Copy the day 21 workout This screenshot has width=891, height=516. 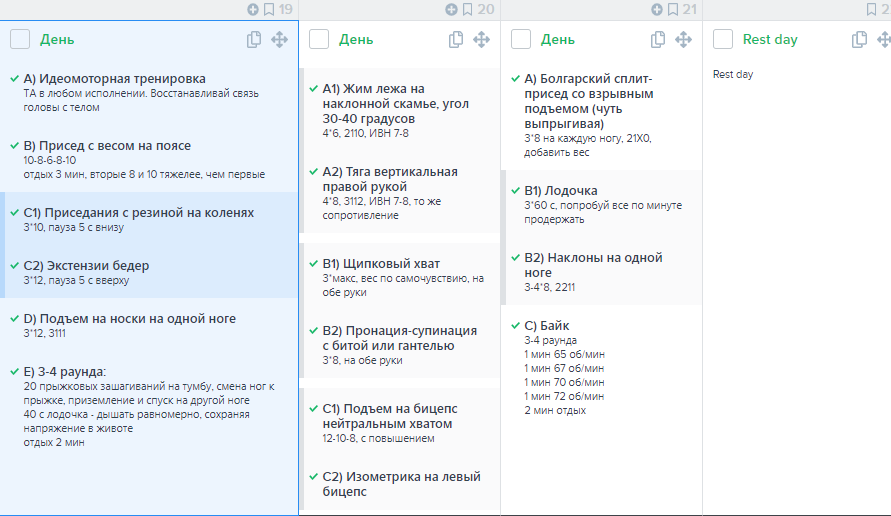point(657,39)
